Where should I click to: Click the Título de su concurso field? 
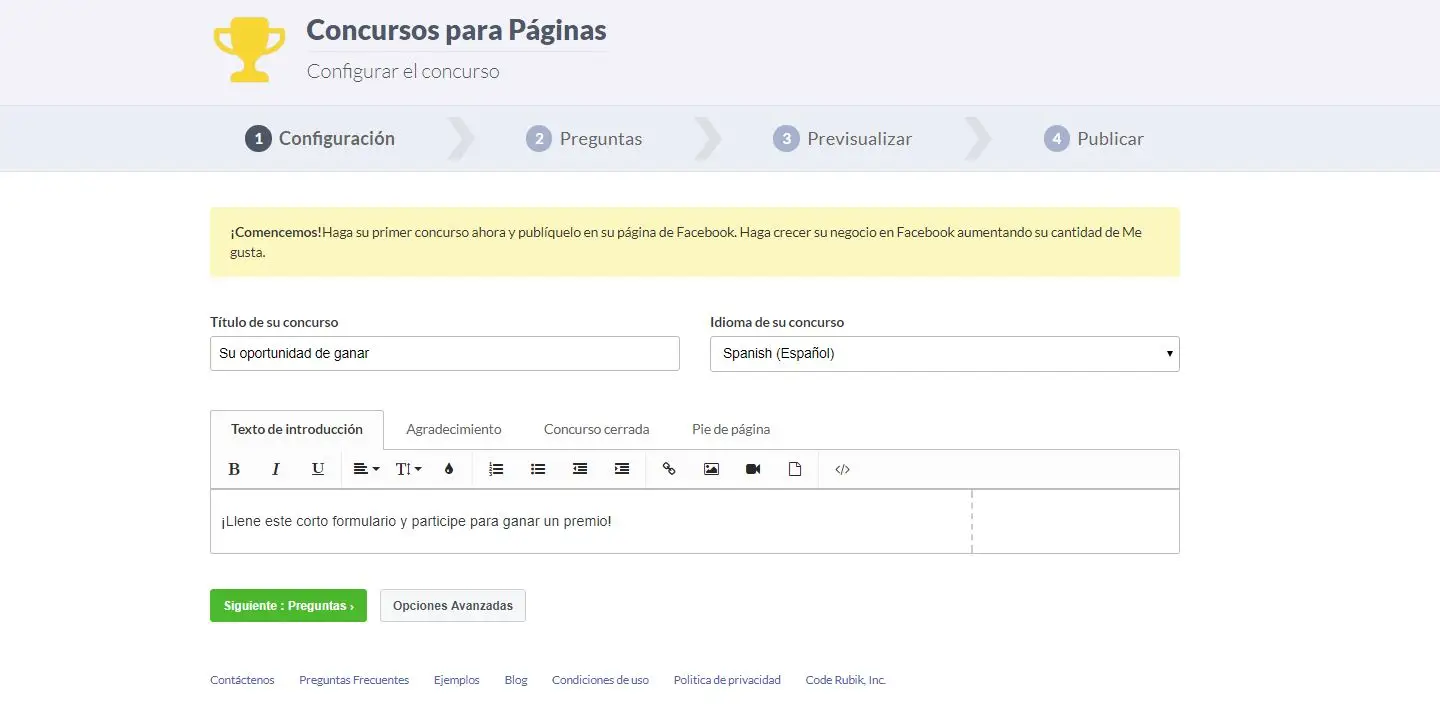pyautogui.click(x=444, y=354)
